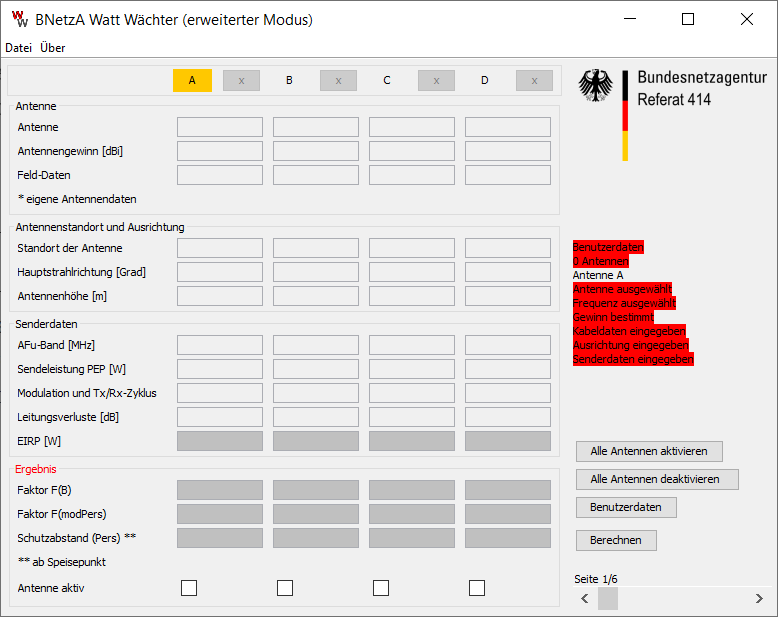
Task: Open the Antenne selection field for column A
Action: tap(220, 127)
